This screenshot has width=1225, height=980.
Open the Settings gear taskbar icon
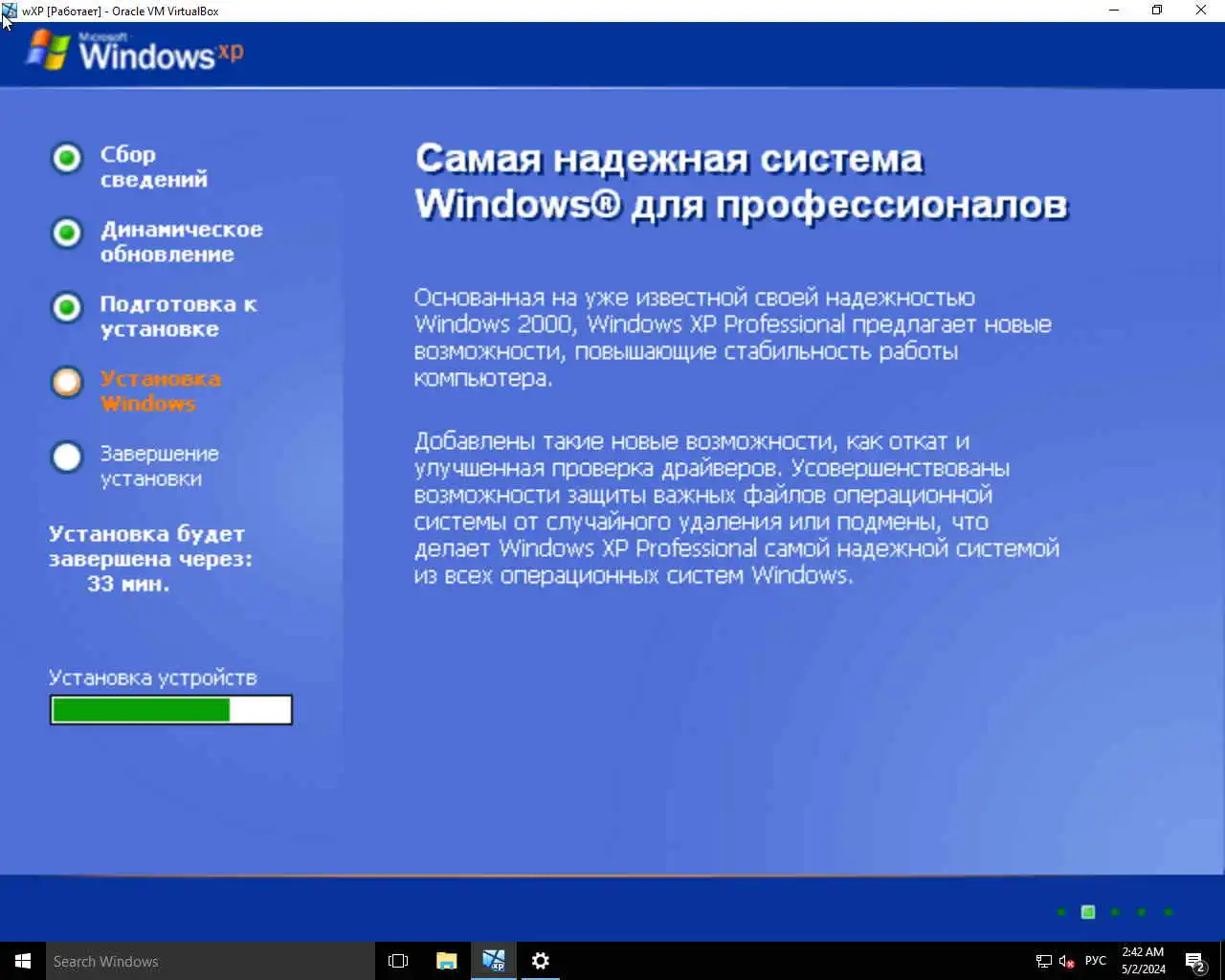(x=541, y=961)
